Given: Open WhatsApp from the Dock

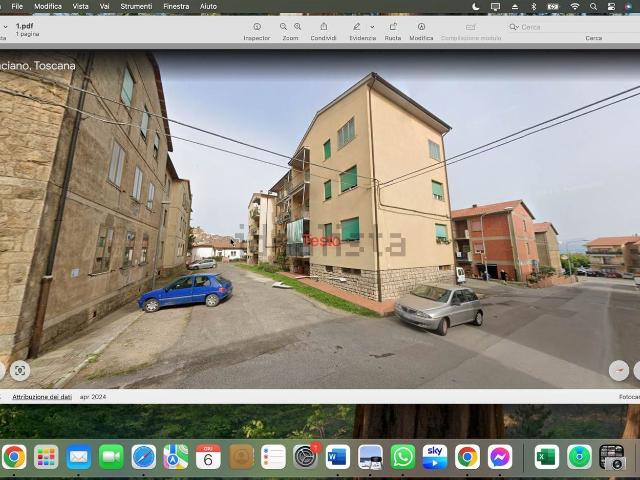Looking at the screenshot, I should (x=403, y=457).
